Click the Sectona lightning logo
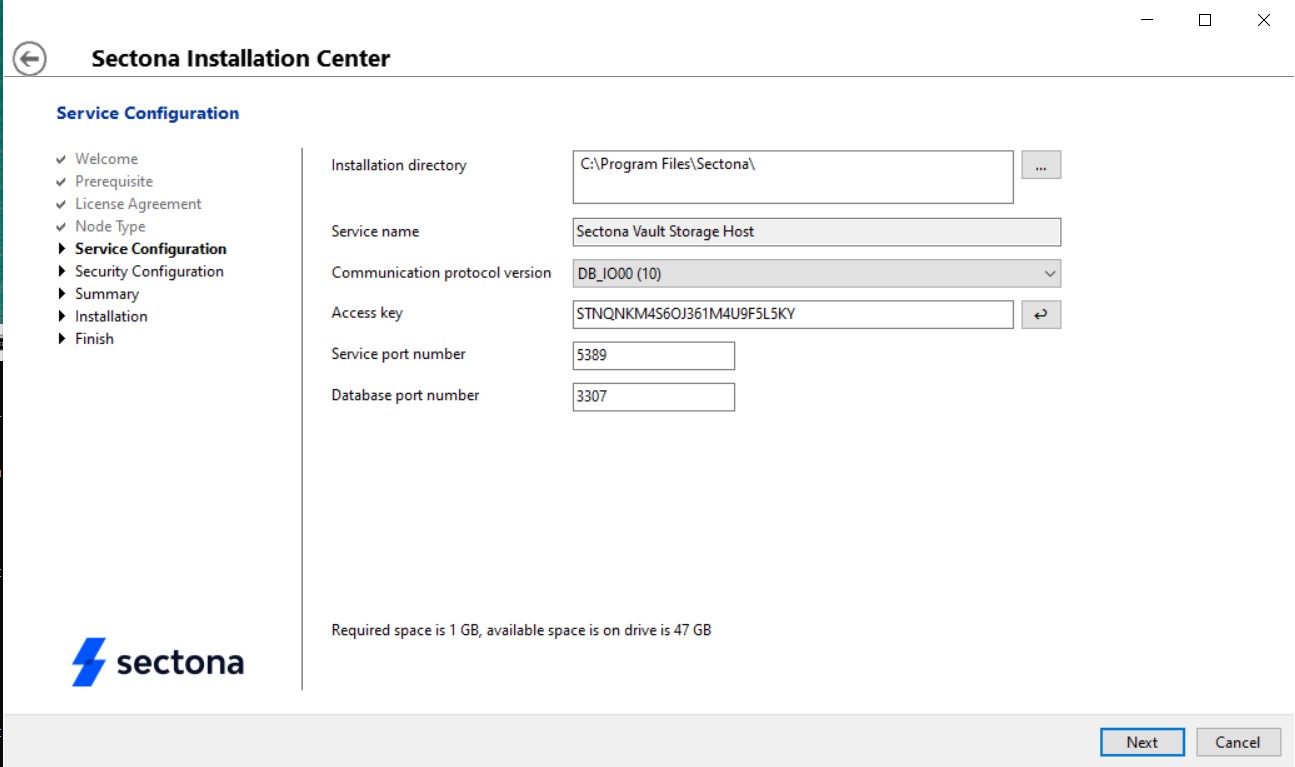This screenshot has width=1295, height=767. tap(89, 662)
